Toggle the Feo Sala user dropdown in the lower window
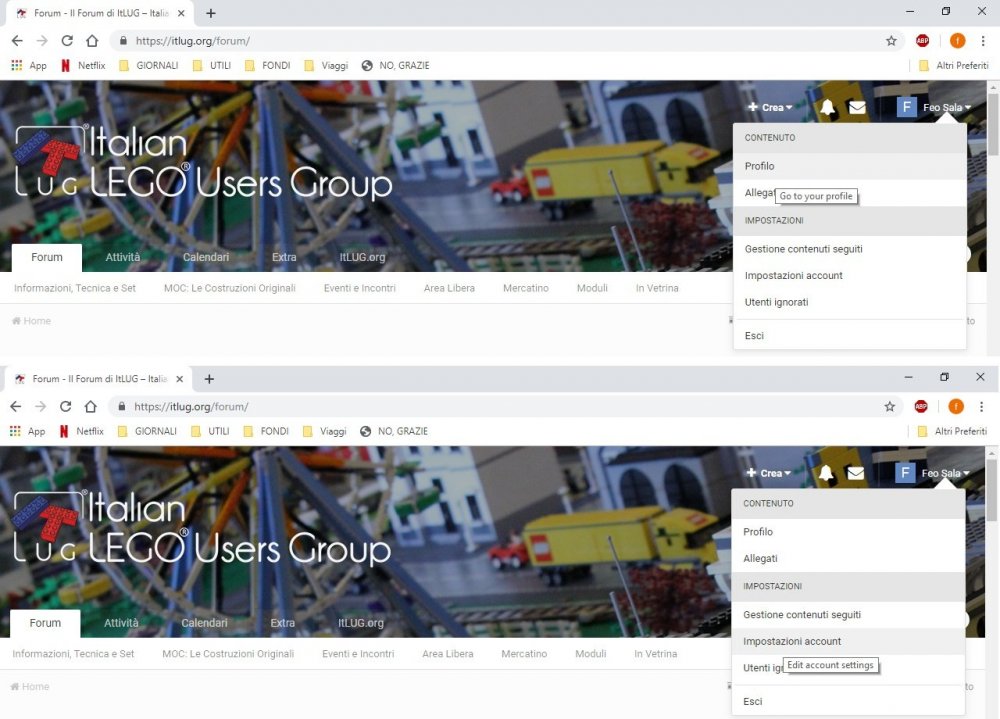This screenshot has width=1000, height=719. 946,473
